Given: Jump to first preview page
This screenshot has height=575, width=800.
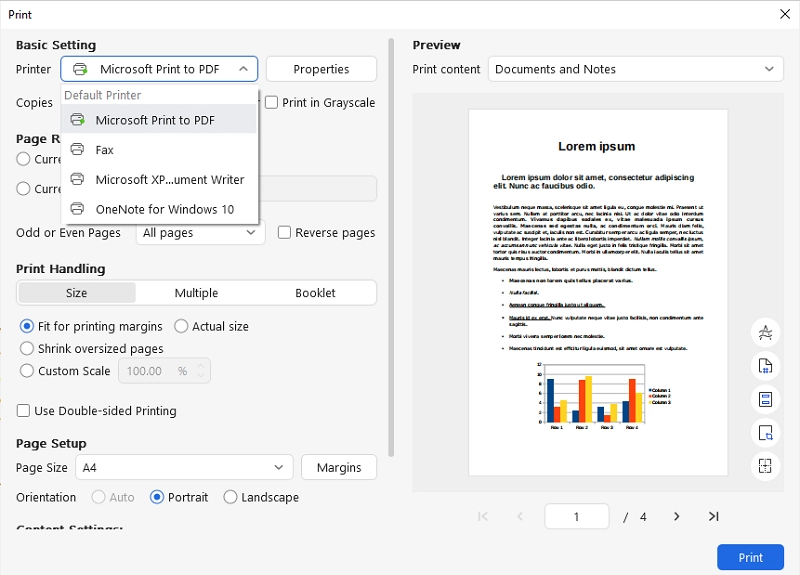Looking at the screenshot, I should pyautogui.click(x=483, y=516).
